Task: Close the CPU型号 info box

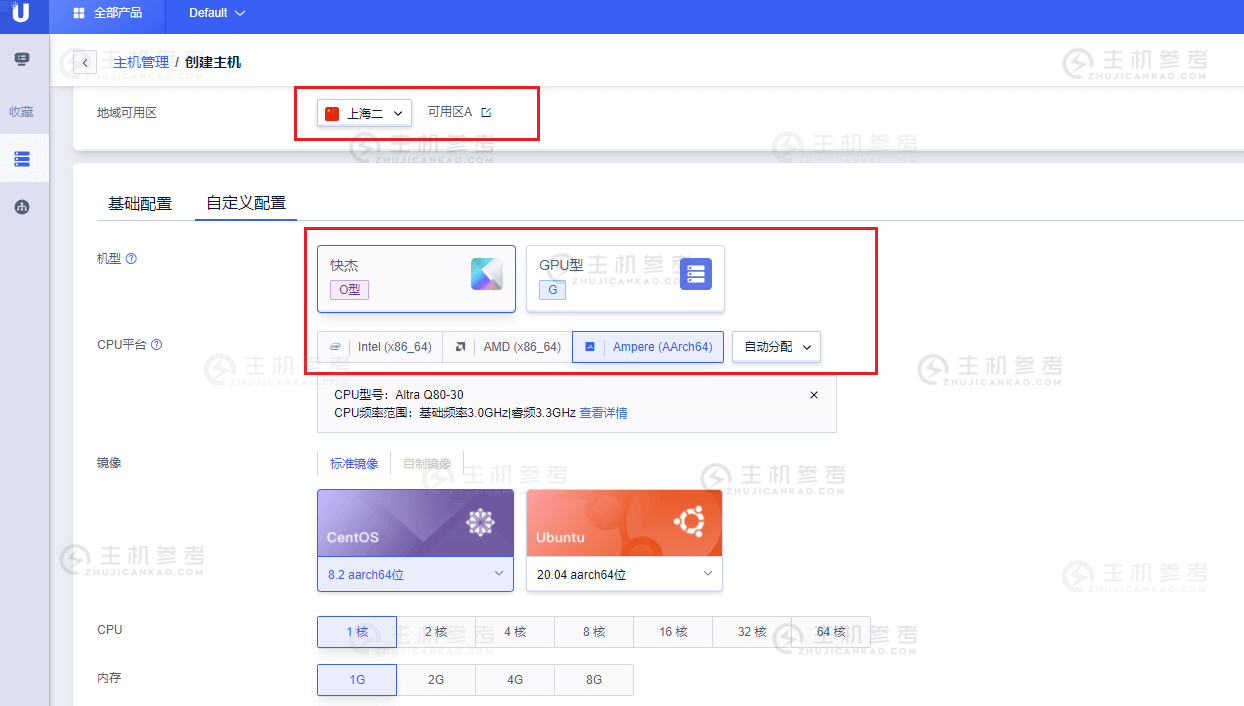Action: click(814, 395)
